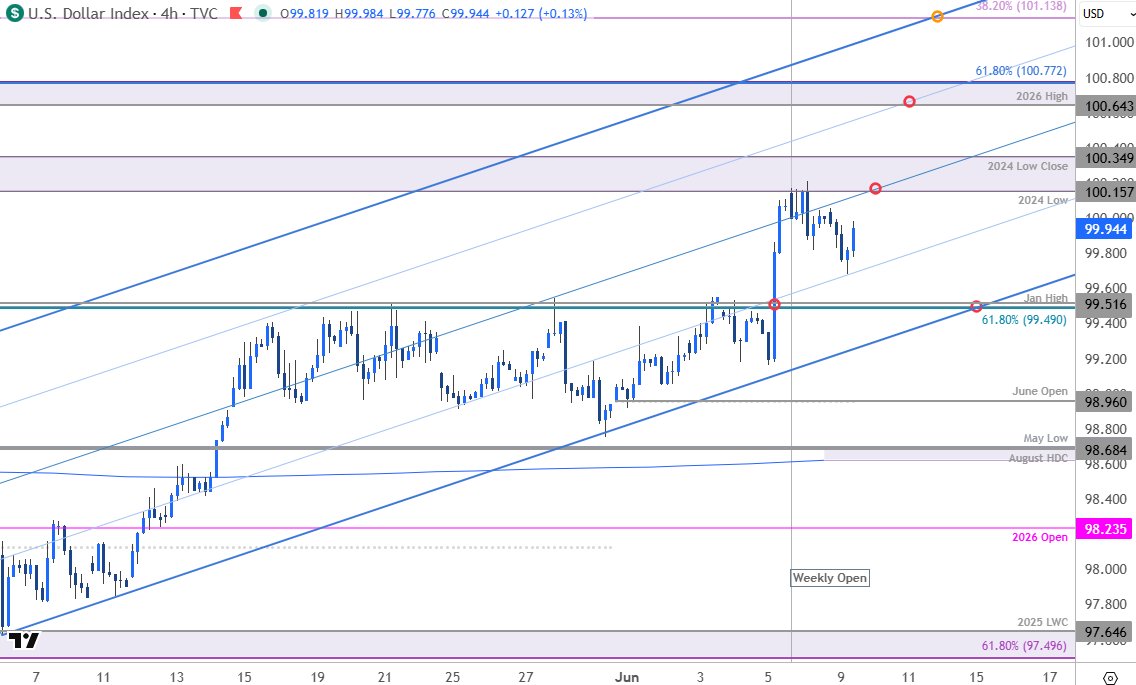Click the Jun date on time axis
Screen dimensions: 1136x685
click(627, 677)
